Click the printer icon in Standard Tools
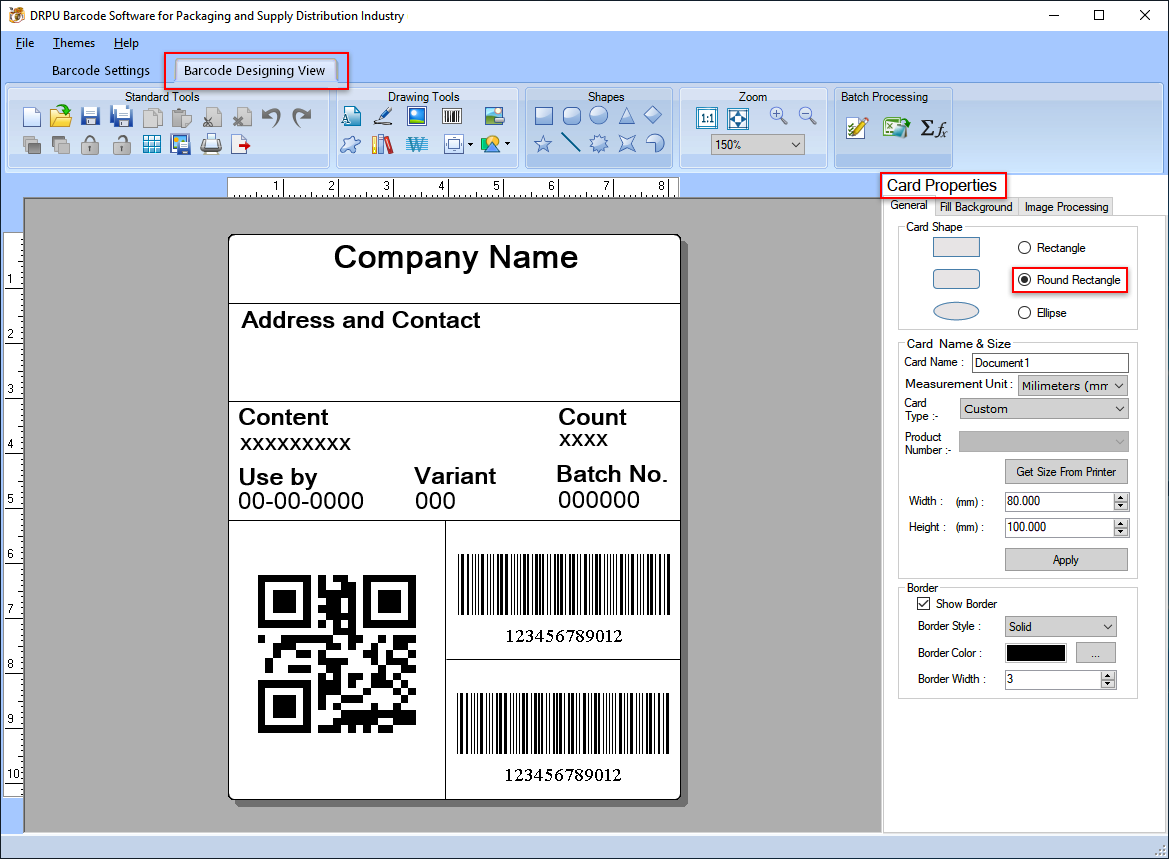Screen dimensions: 1169x859 (211, 144)
